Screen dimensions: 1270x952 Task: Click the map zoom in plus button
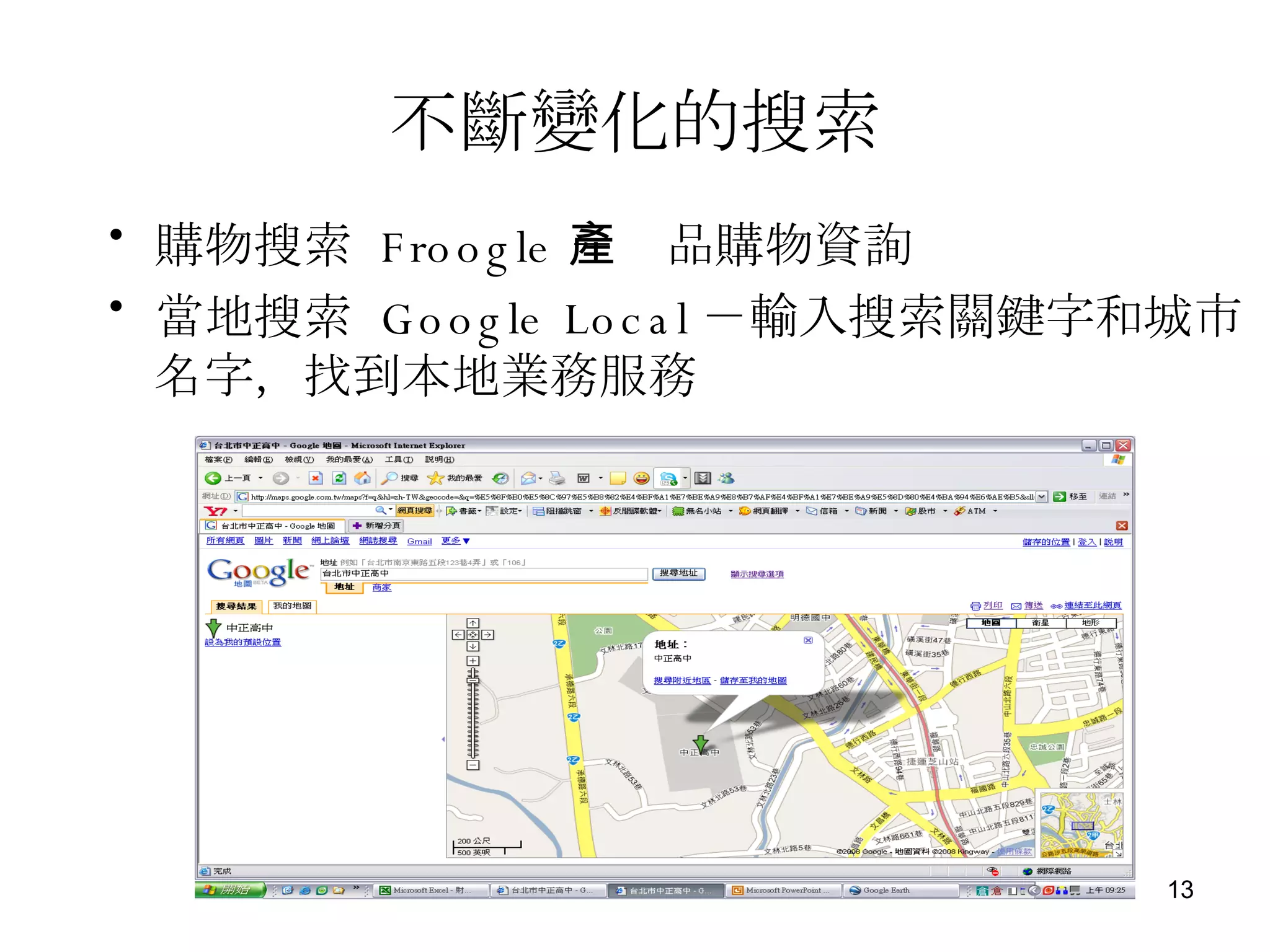coord(473,661)
